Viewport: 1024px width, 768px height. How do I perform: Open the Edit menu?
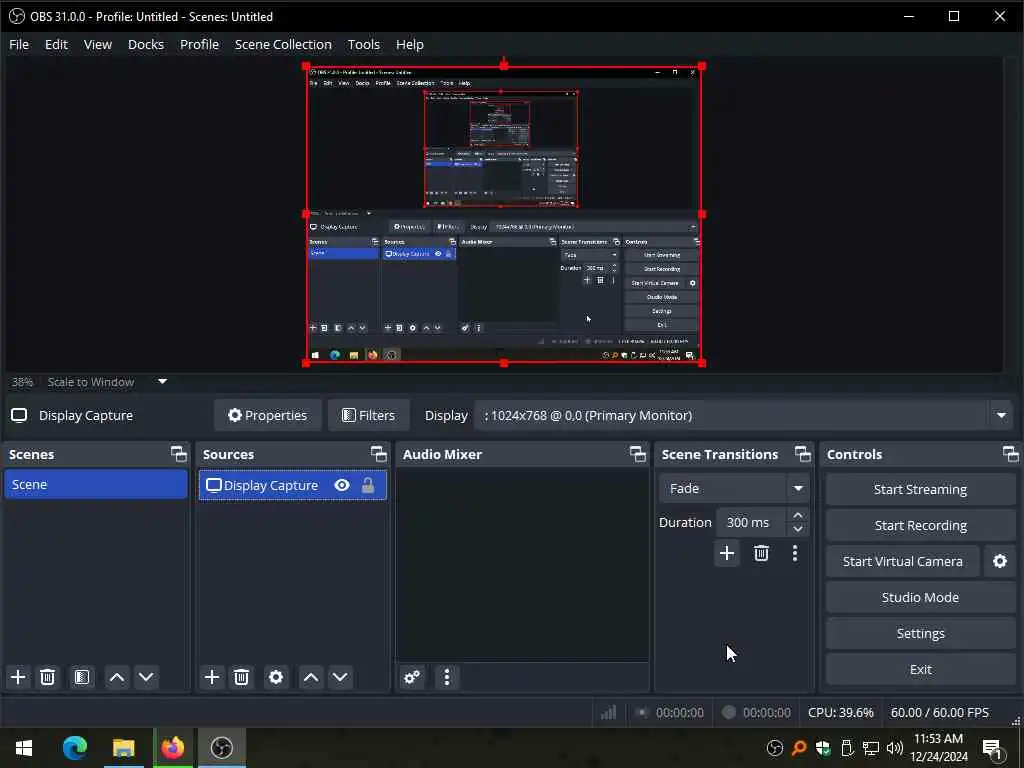tap(56, 44)
